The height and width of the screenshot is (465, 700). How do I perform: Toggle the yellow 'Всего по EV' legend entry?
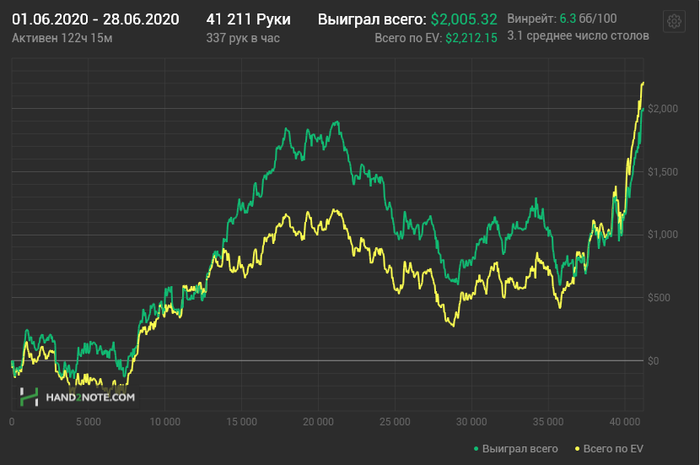[609, 448]
